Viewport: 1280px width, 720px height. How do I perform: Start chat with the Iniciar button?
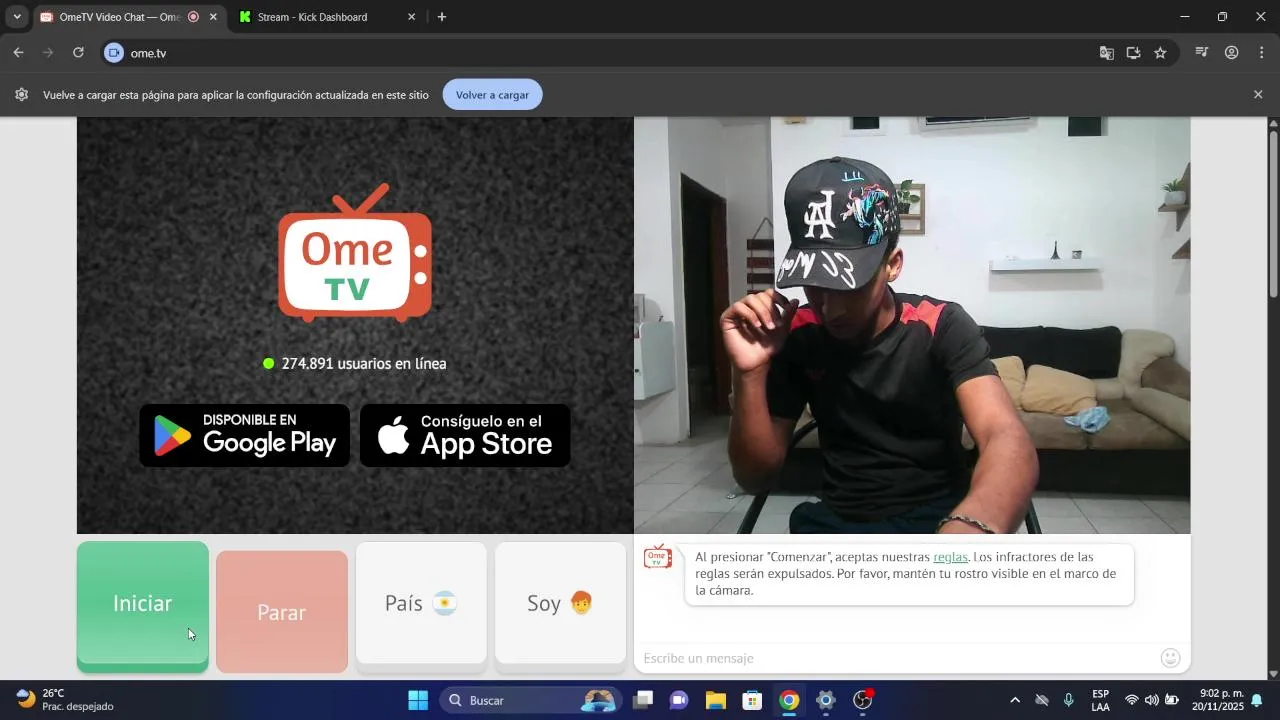pyautogui.click(x=143, y=605)
